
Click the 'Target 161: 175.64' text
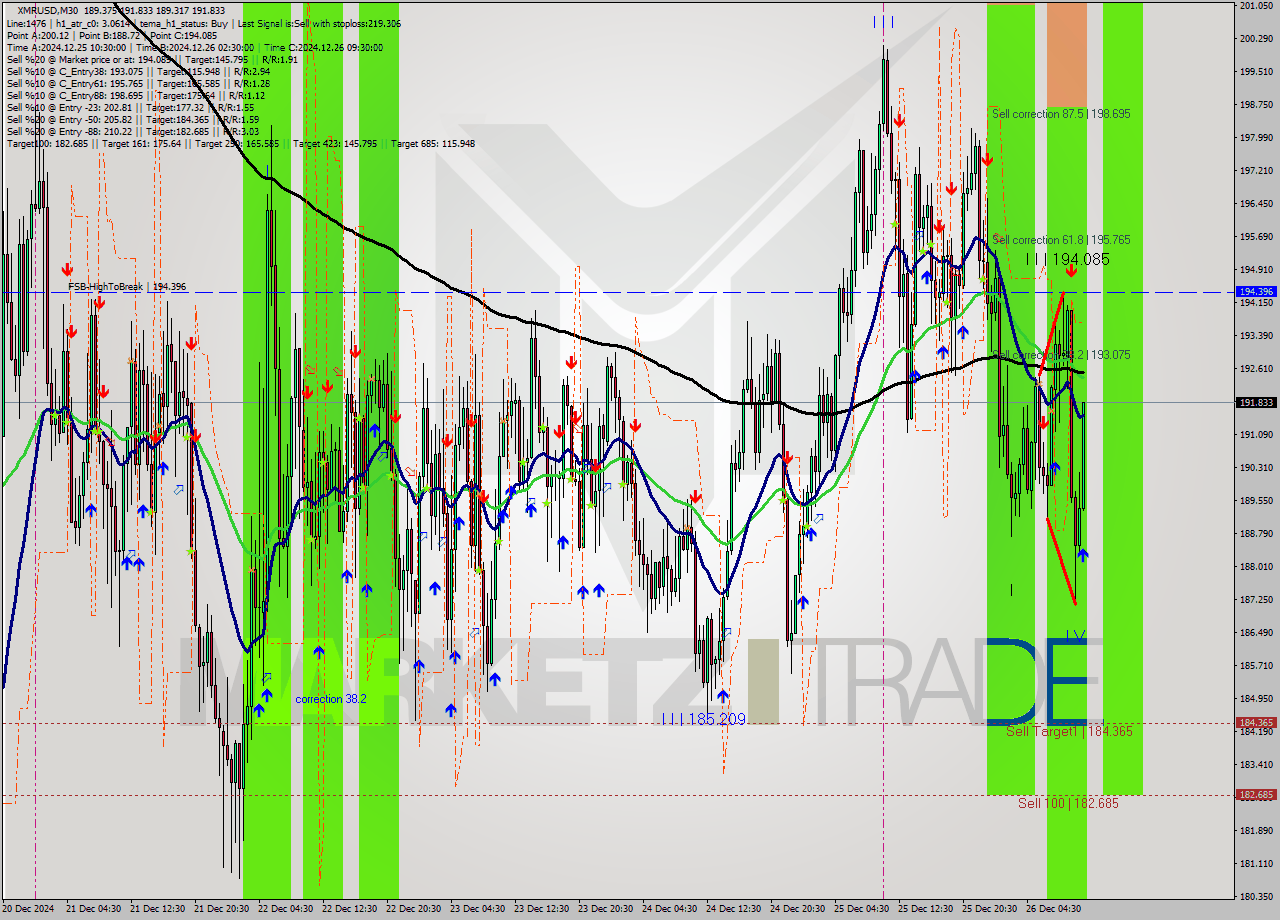[142, 143]
